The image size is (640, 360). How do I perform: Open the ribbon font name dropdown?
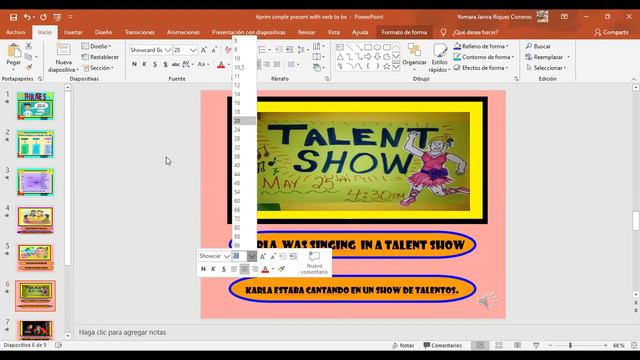click(x=167, y=50)
